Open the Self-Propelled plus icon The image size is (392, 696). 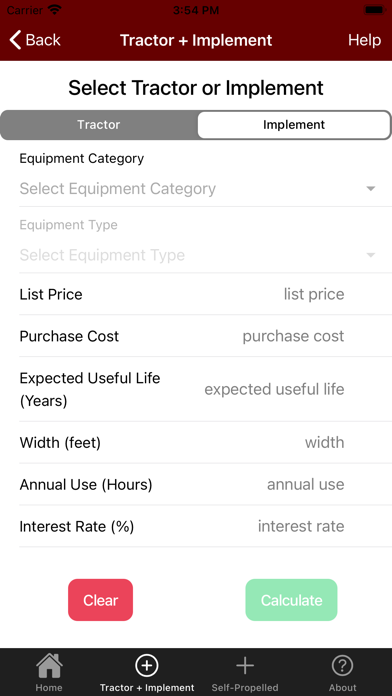(x=245, y=665)
